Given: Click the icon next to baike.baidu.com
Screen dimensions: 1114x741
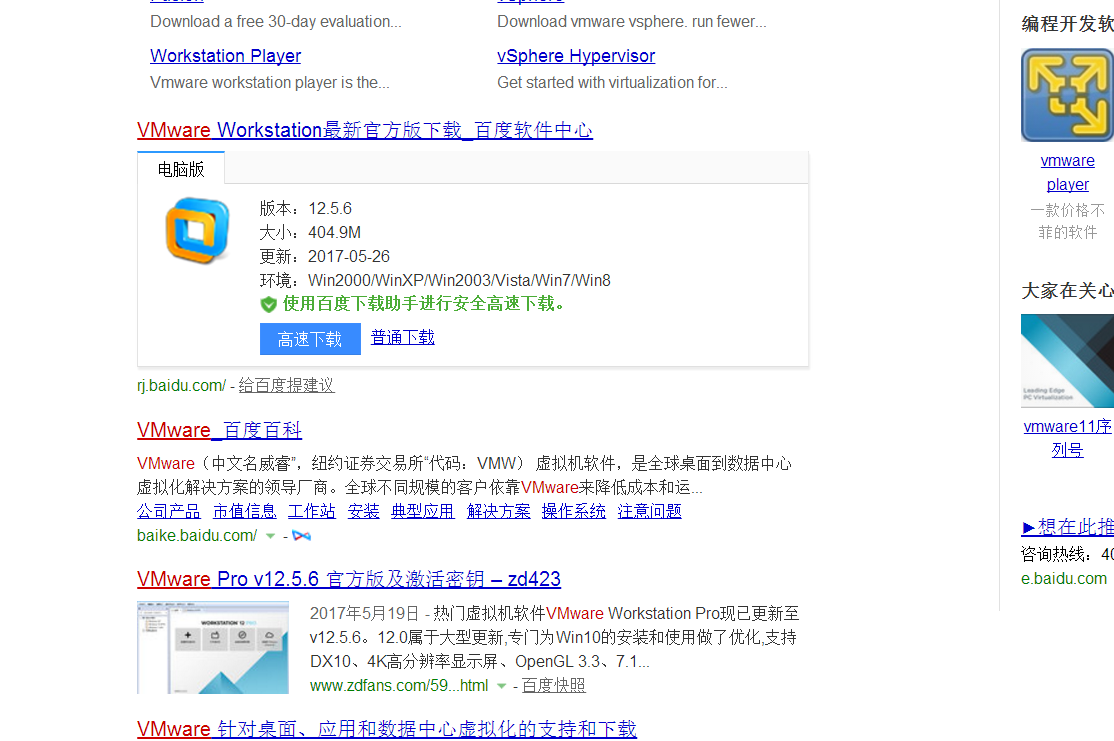Looking at the screenshot, I should (301, 536).
